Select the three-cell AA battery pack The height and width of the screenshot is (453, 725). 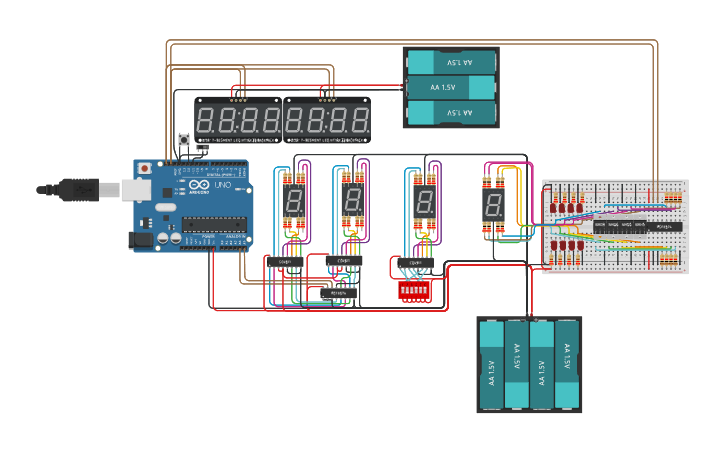click(x=451, y=87)
